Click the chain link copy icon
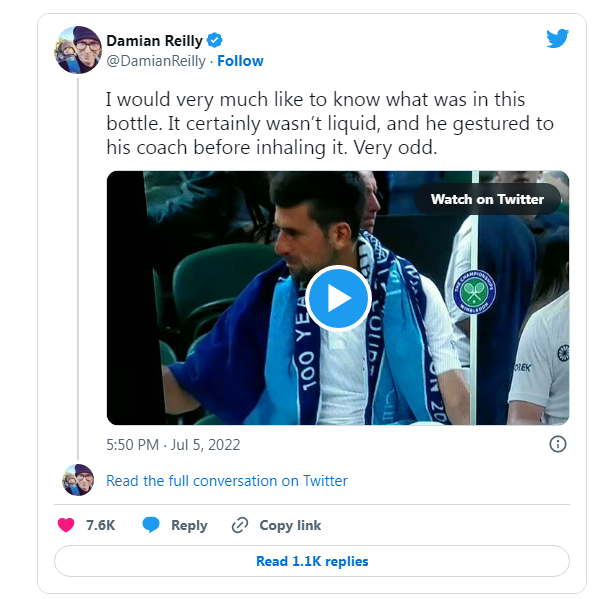Screen dimensions: 614x599 pos(239,525)
